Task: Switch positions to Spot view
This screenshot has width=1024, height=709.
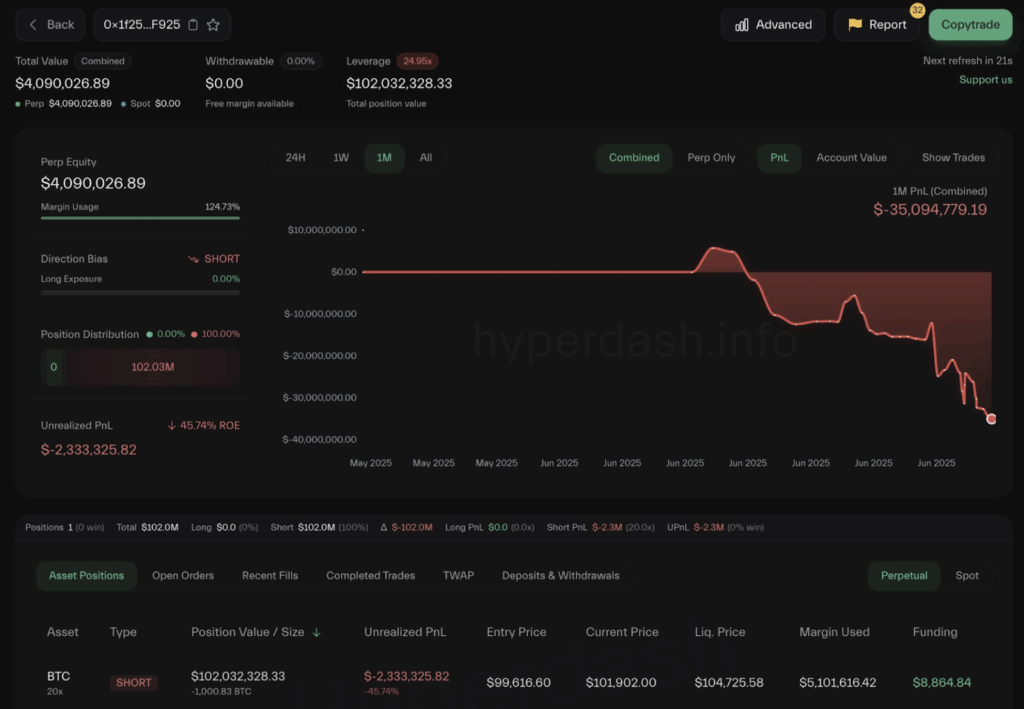Action: tap(967, 576)
